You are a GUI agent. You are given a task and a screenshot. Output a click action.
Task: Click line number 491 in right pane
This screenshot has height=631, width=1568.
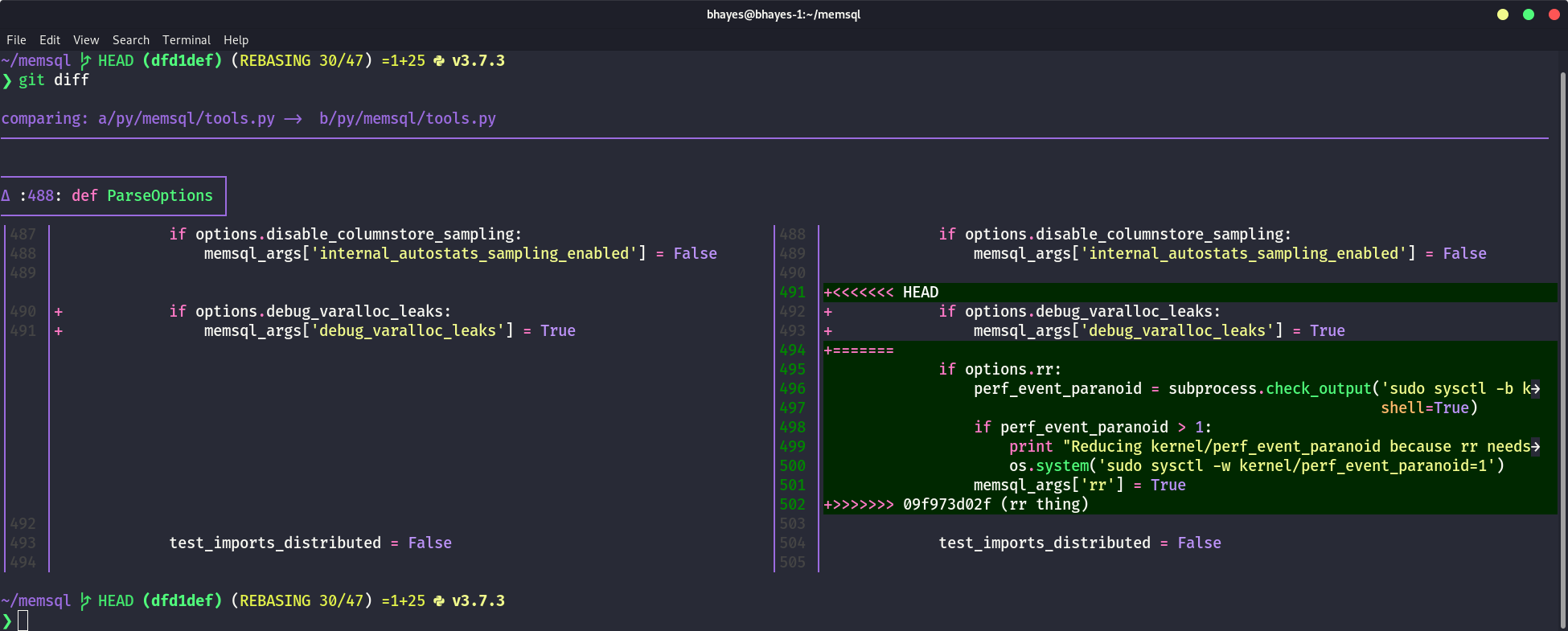coord(792,293)
